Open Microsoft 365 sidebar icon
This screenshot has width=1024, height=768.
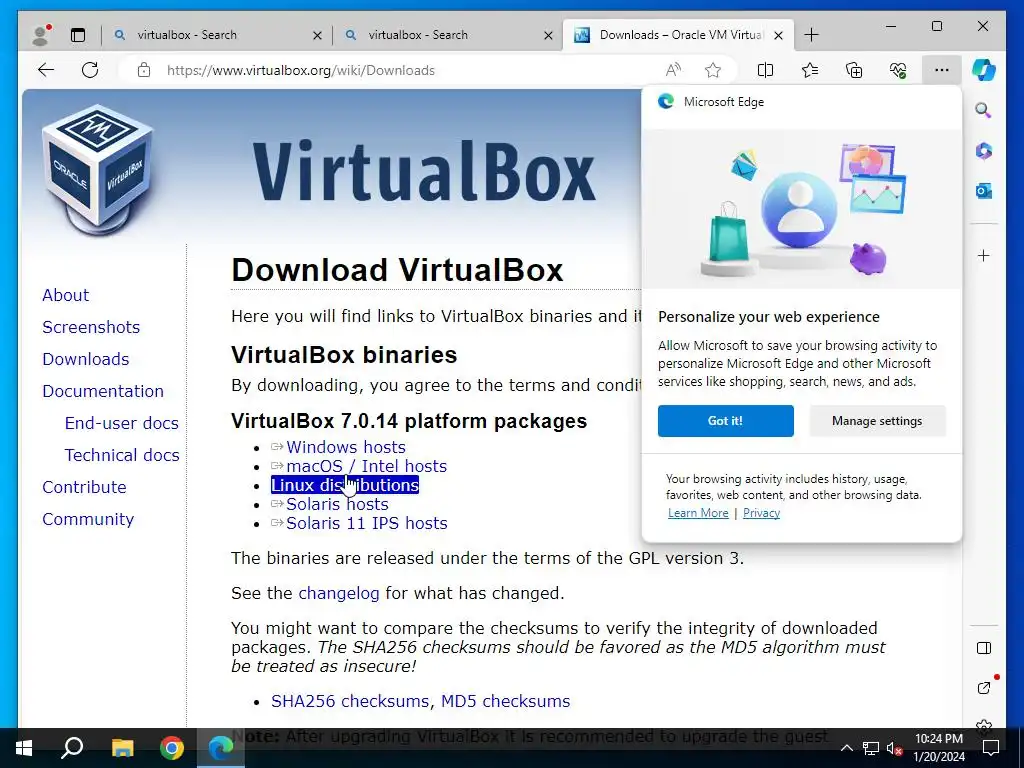pyautogui.click(x=984, y=151)
